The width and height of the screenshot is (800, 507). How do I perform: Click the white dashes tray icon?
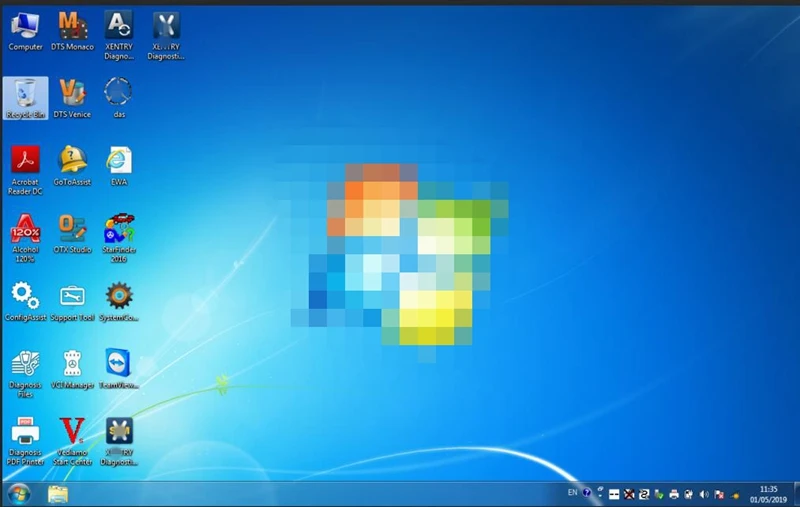(x=614, y=494)
